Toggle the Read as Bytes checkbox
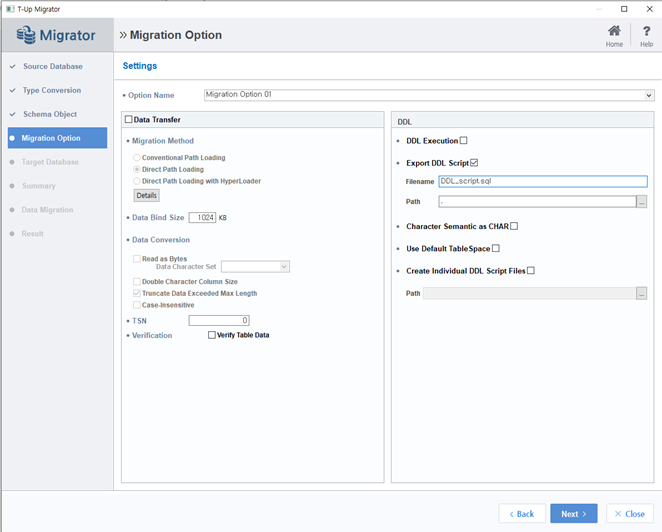The height and width of the screenshot is (532, 662). [137, 259]
